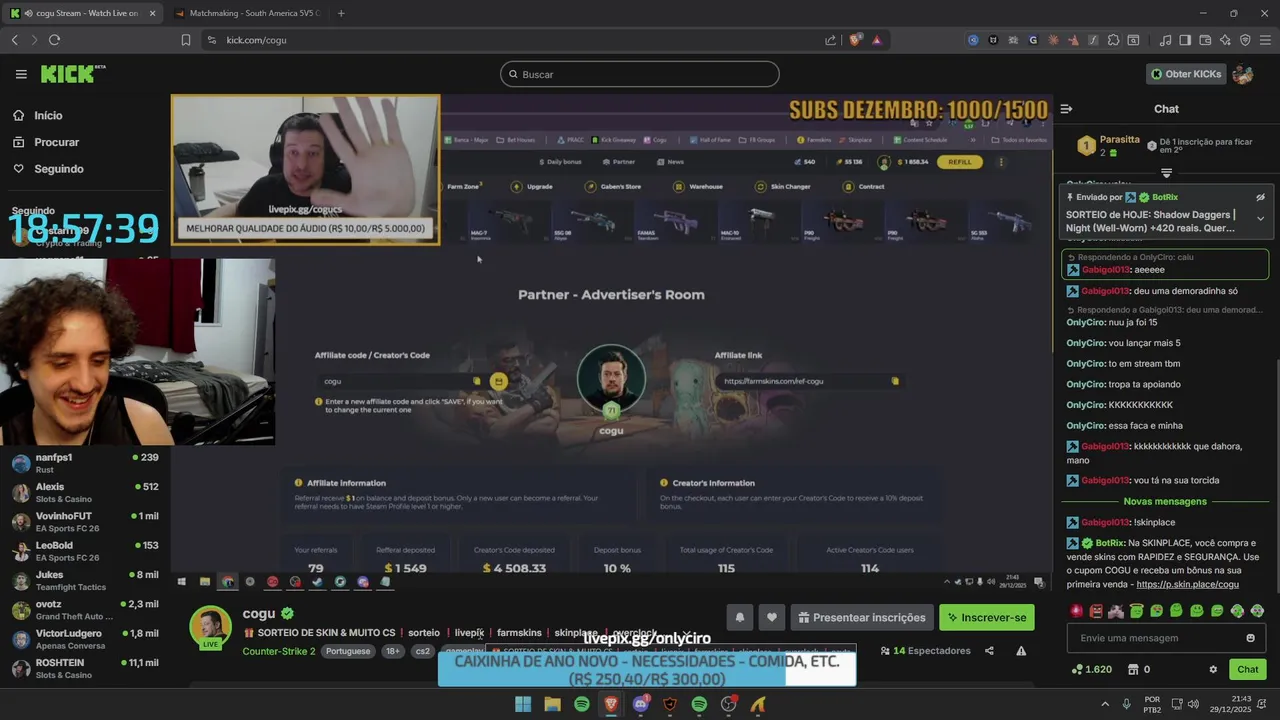
Task: Toggle the follow heart button
Action: coord(771,617)
